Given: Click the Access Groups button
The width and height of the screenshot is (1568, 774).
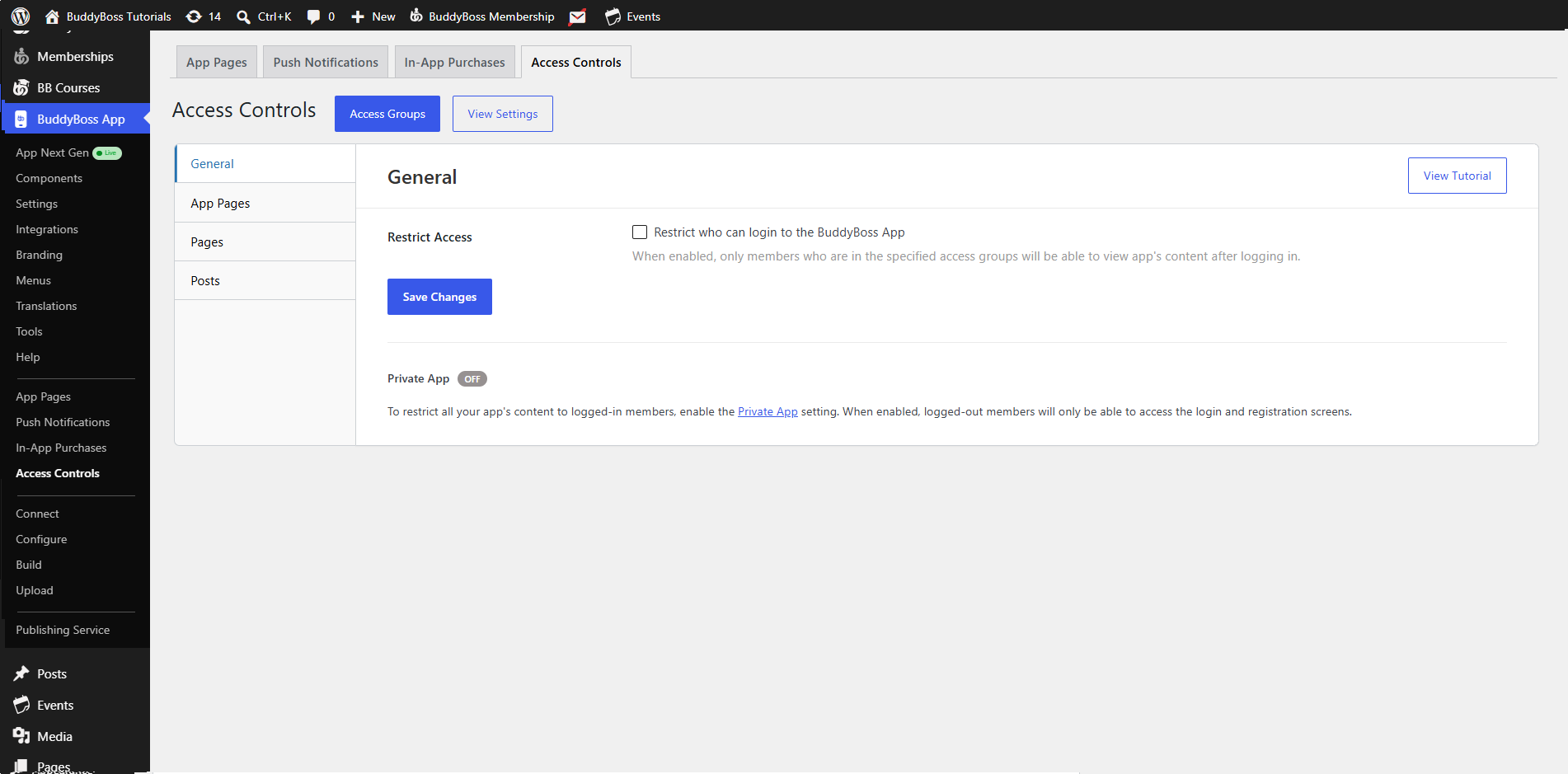Looking at the screenshot, I should (x=387, y=114).
